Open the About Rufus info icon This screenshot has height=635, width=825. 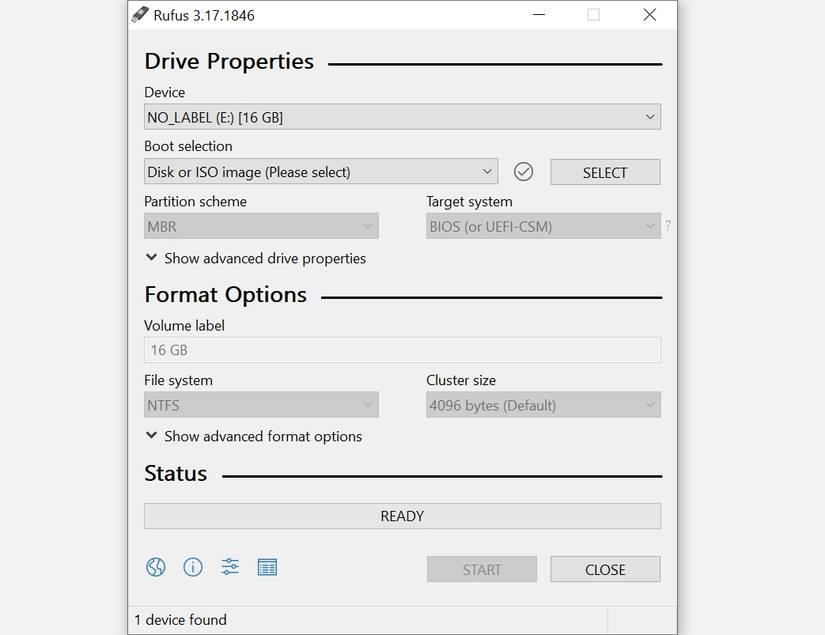point(192,567)
